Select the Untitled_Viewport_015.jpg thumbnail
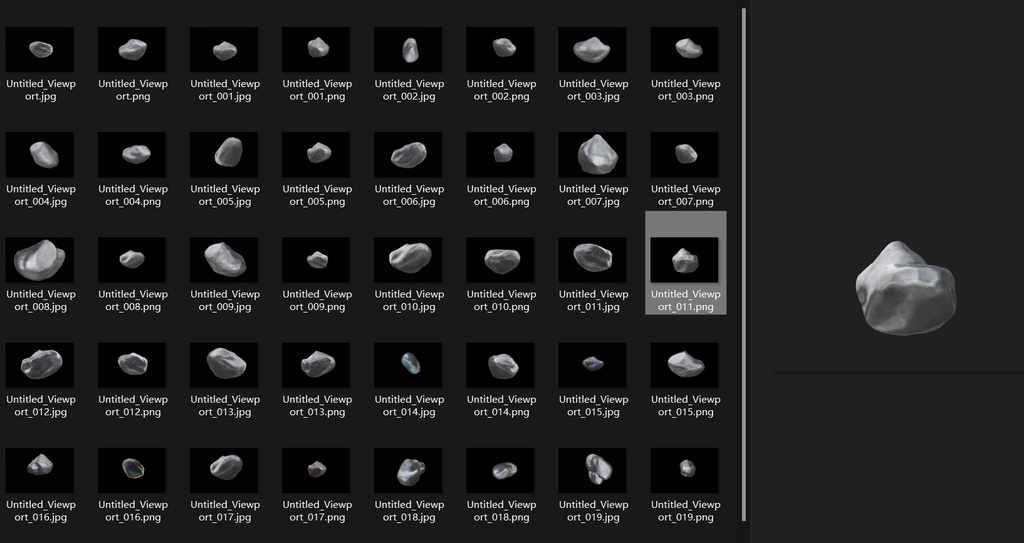This screenshot has width=1024, height=543. pyautogui.click(x=592, y=365)
